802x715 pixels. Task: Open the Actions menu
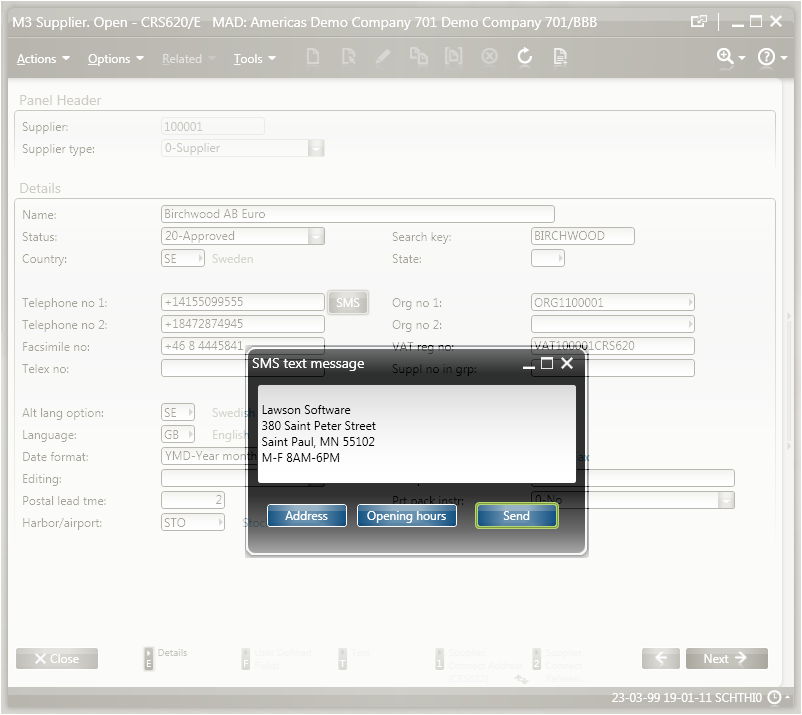point(43,59)
